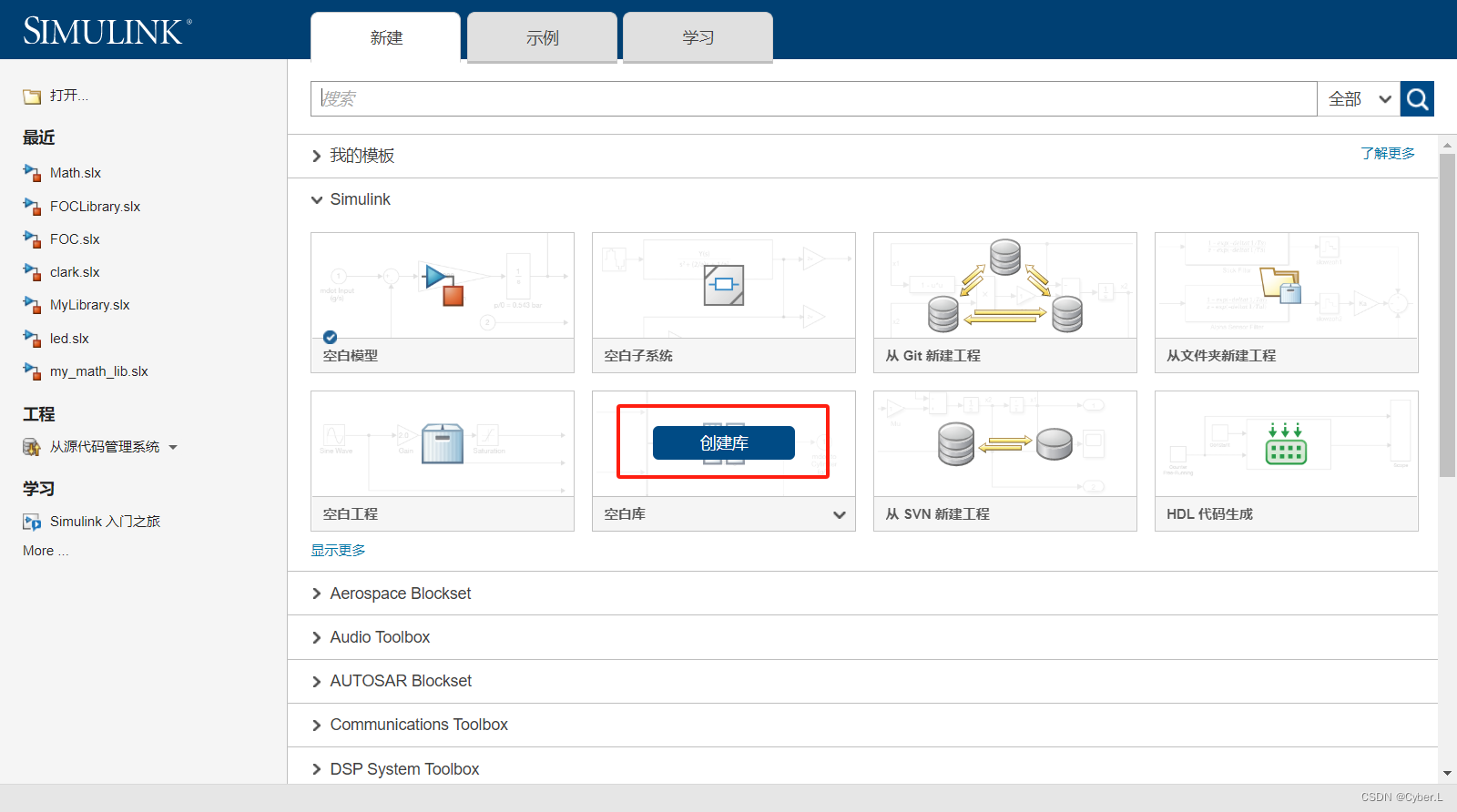This screenshot has height=812, width=1457.
Task: Click the 从 Git 新建工程 label
Action: coord(932,356)
